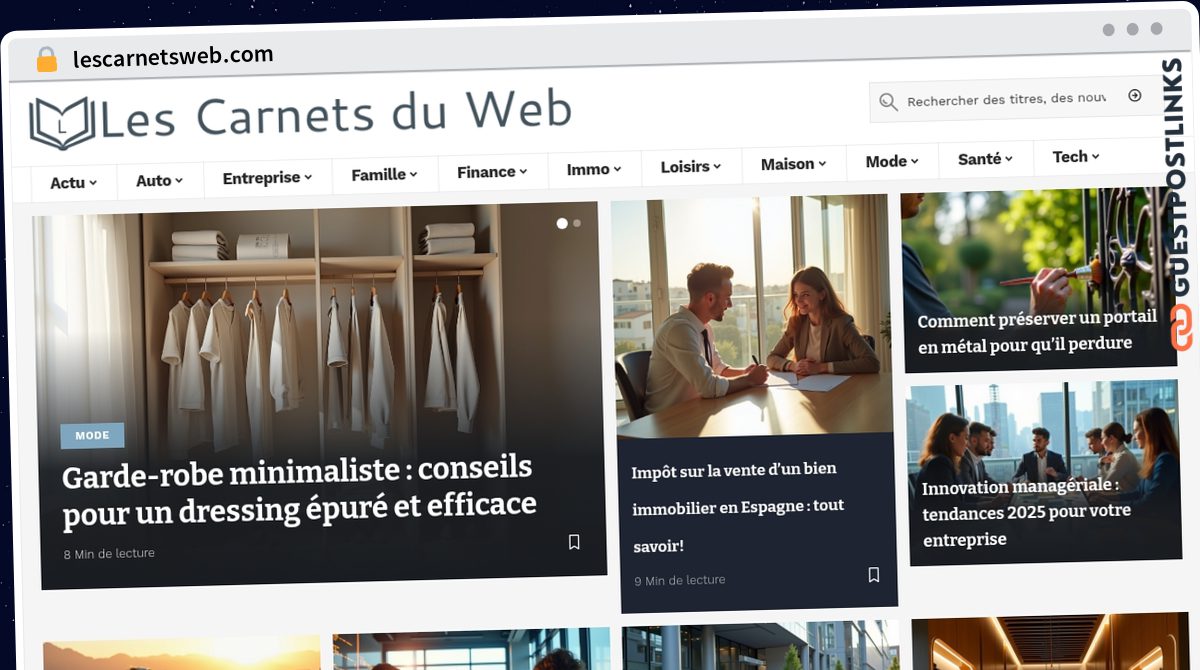This screenshot has height=670, width=1200.
Task: Open the Loisirs menu item
Action: [692, 167]
